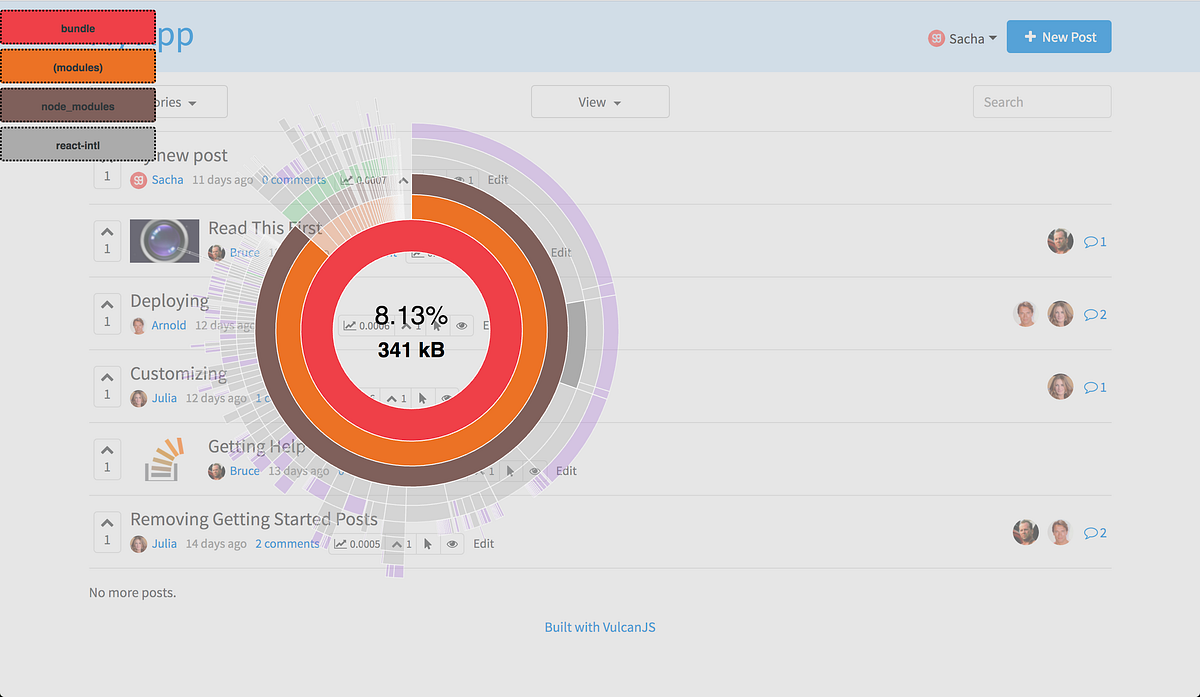Click the orange modules ring of sunburst
This screenshot has width=1200, height=697.
(x=411, y=452)
